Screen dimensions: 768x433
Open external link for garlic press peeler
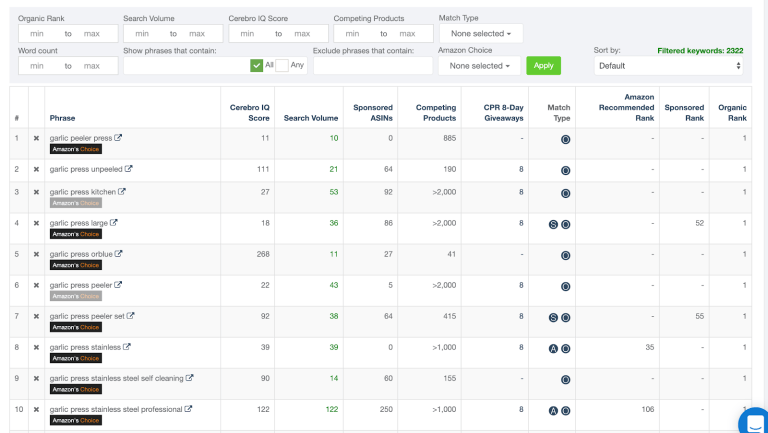coord(118,285)
